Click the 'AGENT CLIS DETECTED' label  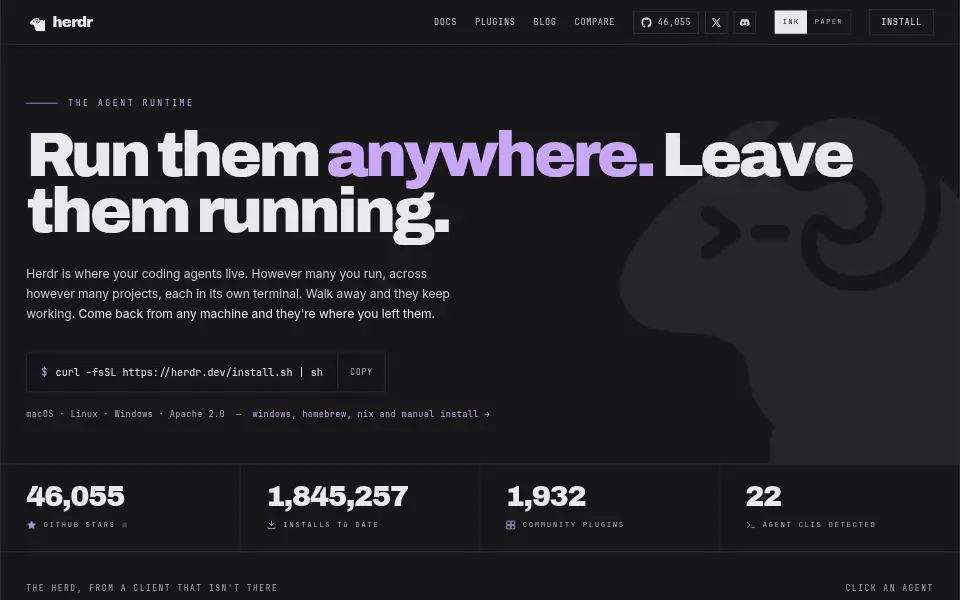[819, 525]
